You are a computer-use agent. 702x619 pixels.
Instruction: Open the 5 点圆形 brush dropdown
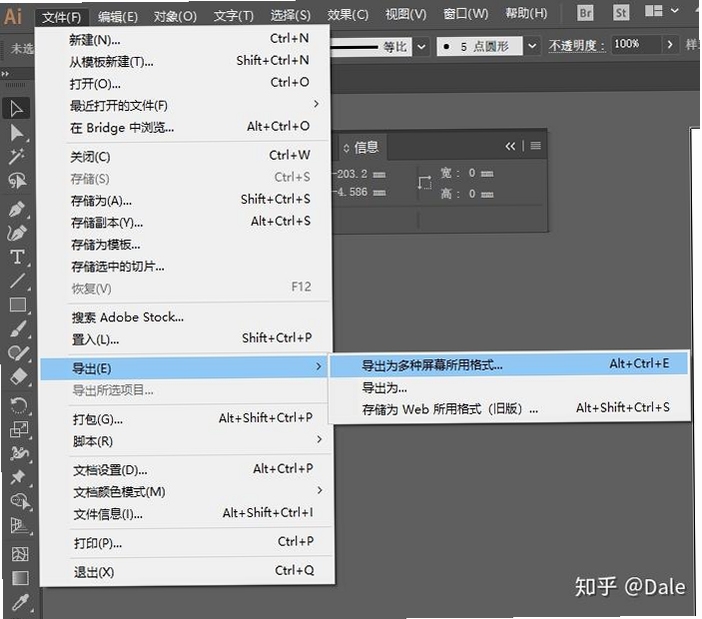pos(532,46)
